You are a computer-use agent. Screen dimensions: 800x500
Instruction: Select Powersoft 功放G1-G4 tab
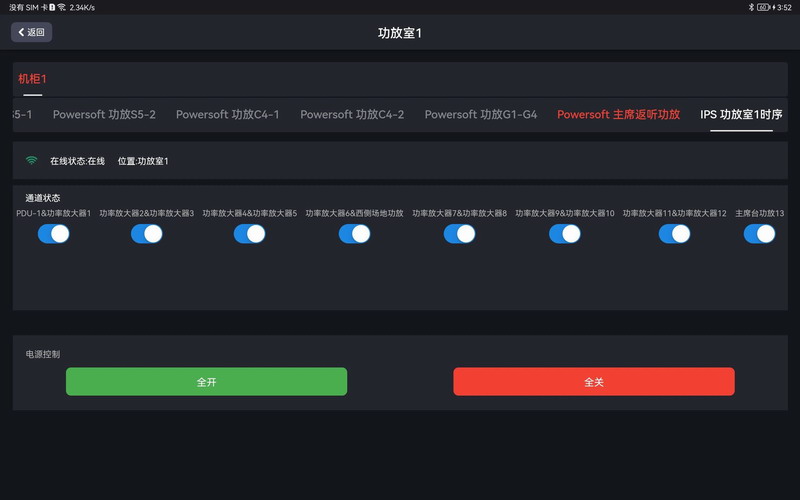pos(481,115)
